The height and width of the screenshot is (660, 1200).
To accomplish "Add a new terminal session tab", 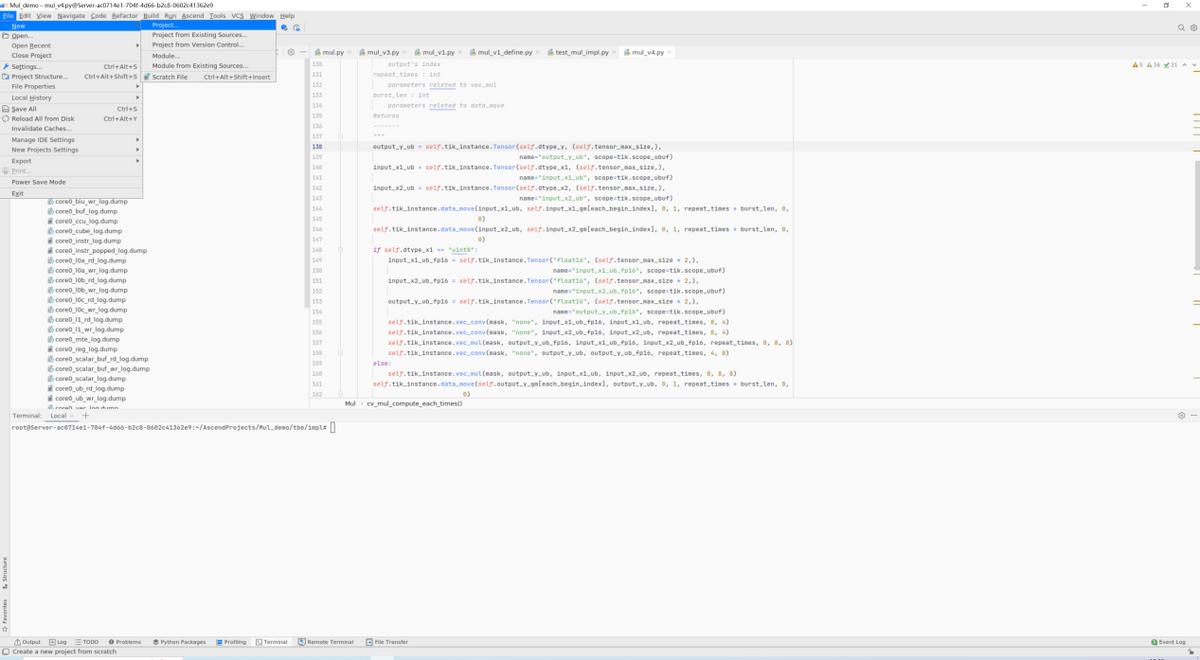I will (86, 416).
